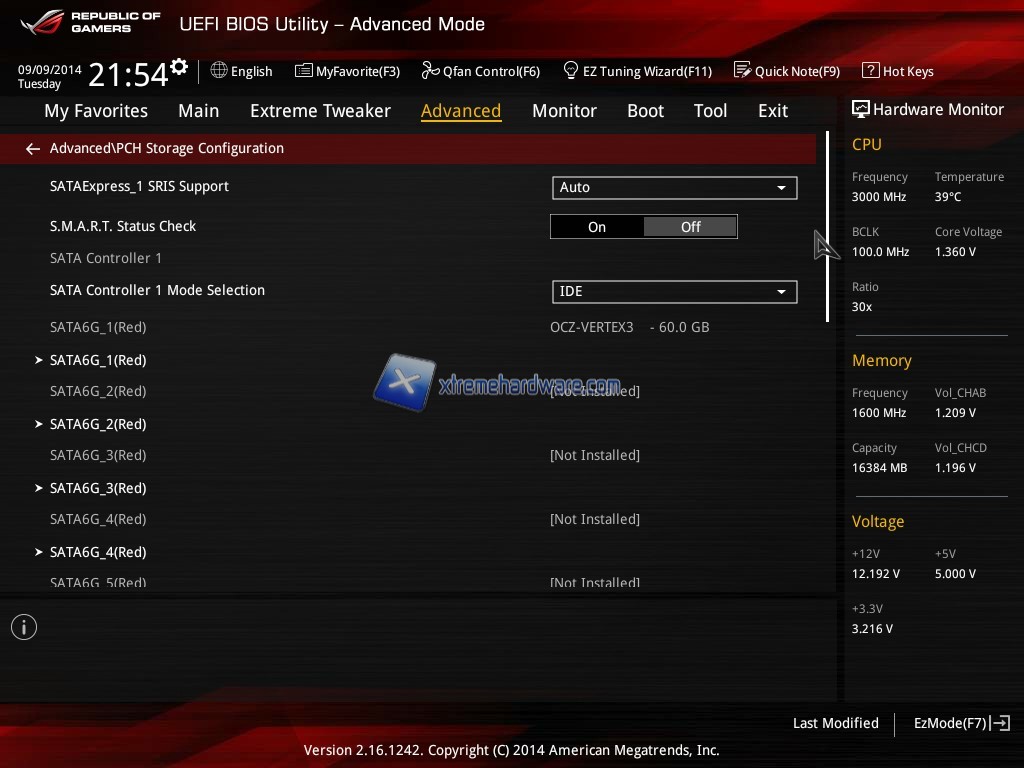Click the info icon at bottom left

click(x=24, y=627)
